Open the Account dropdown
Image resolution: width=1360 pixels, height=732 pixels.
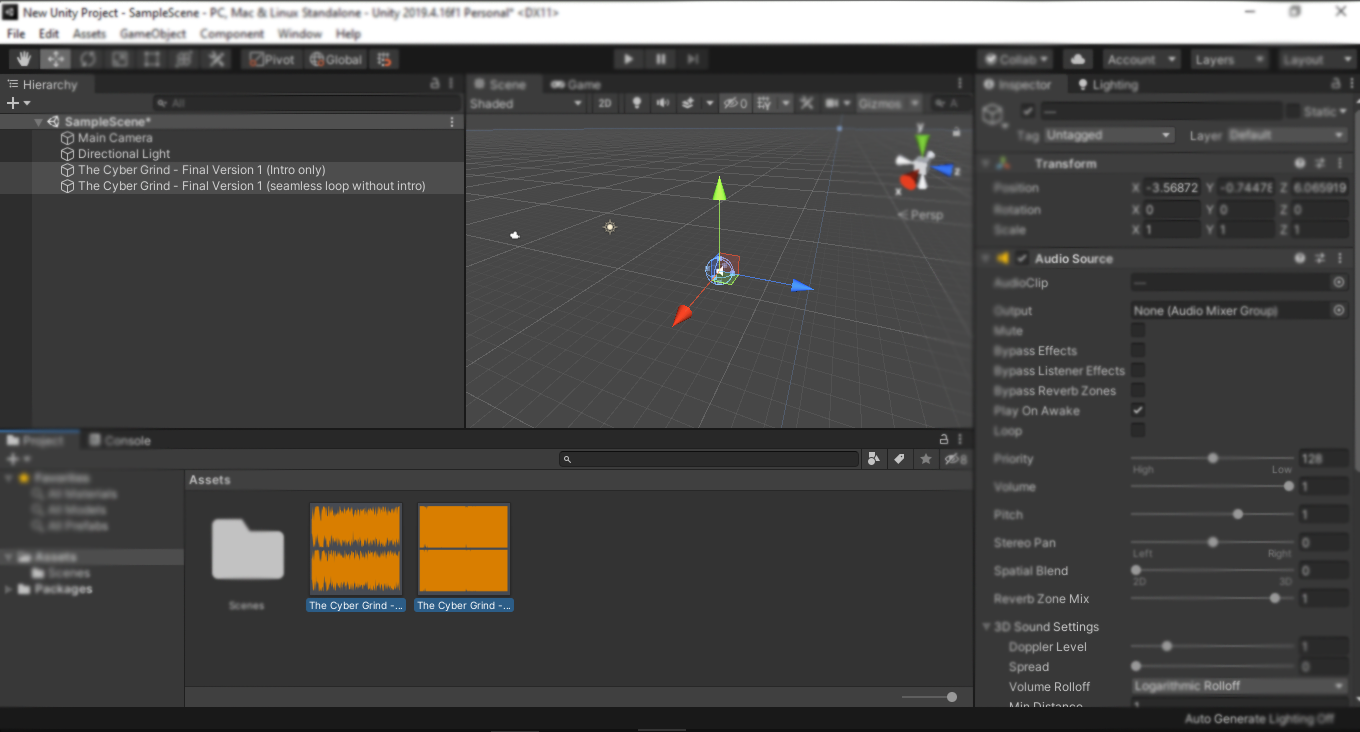click(x=1141, y=59)
